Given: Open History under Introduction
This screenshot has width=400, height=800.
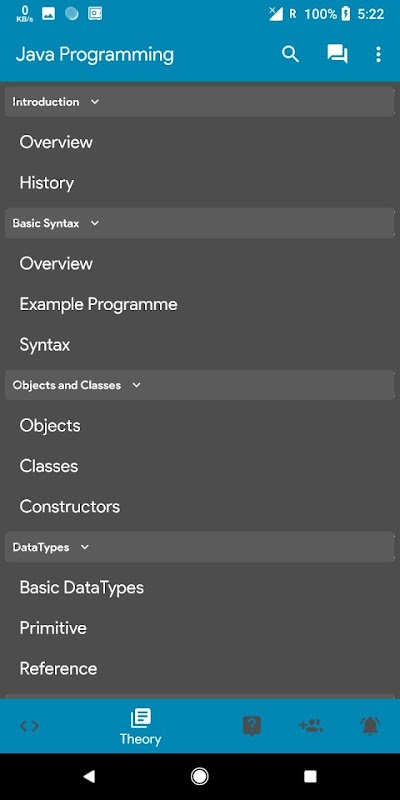Looking at the screenshot, I should pos(46,183).
